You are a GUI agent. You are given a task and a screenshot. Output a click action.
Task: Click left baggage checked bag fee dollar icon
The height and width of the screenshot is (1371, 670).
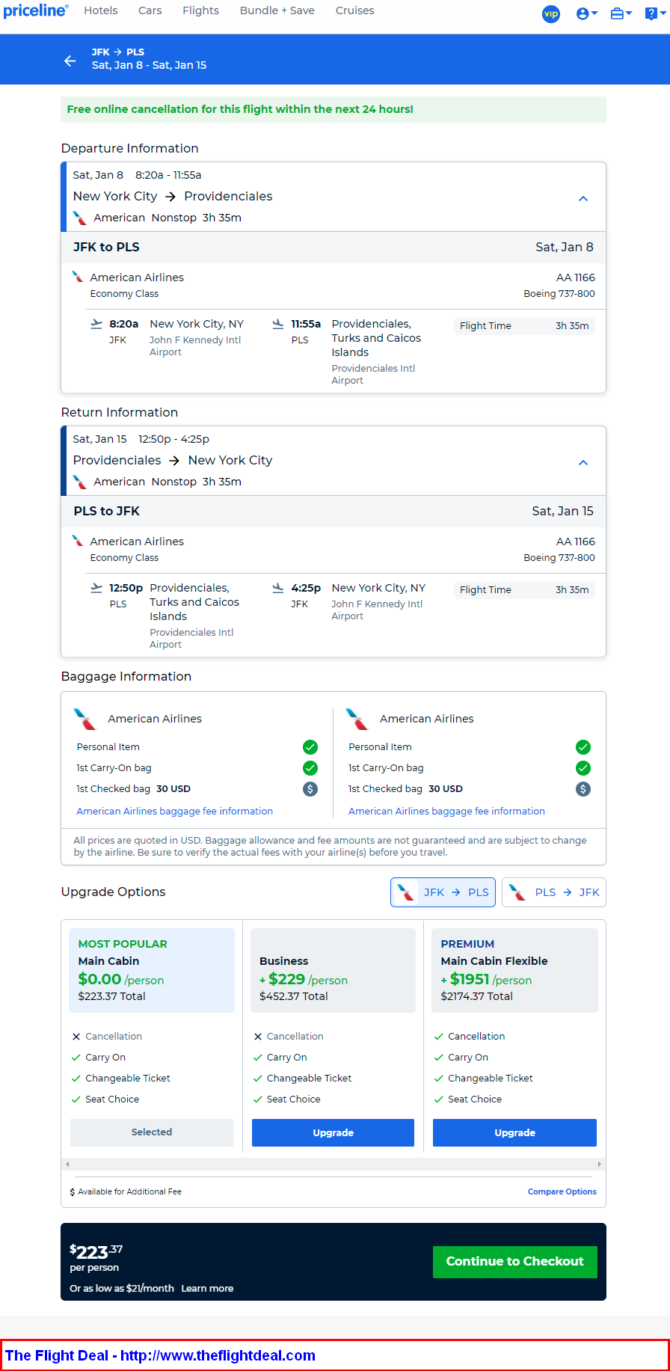[x=310, y=789]
